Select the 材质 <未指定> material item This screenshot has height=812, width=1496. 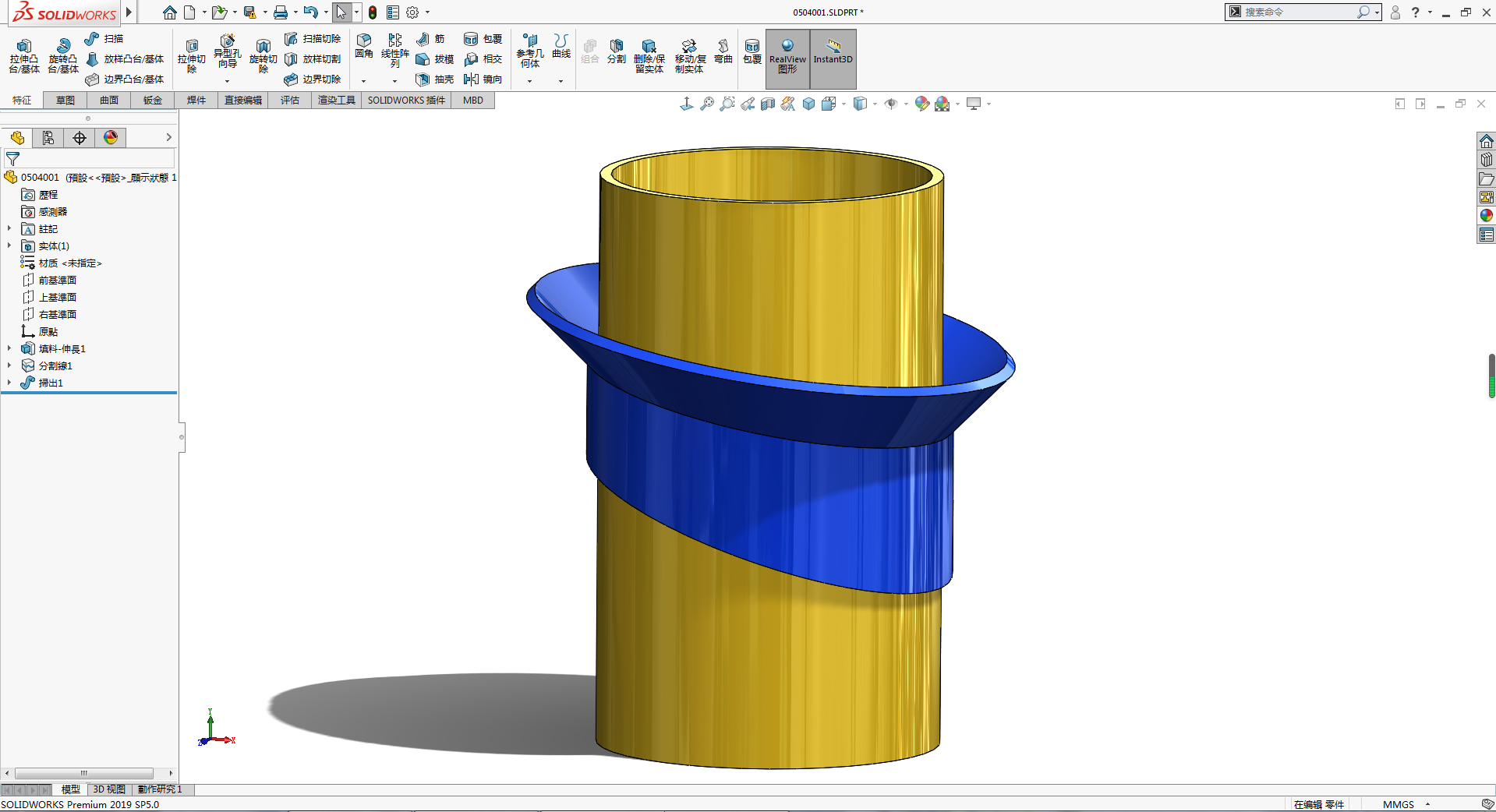tap(62, 263)
